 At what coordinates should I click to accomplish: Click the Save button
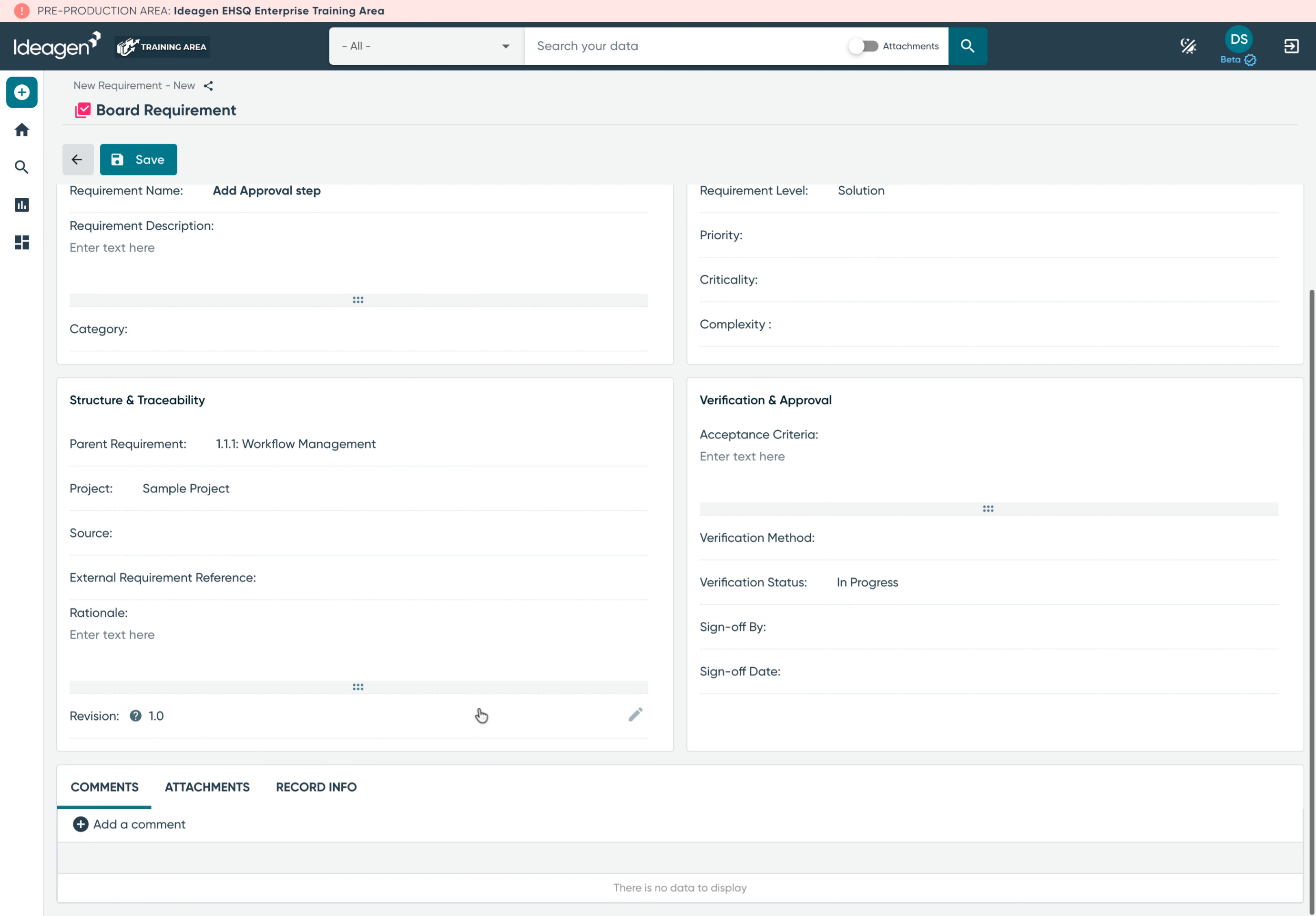pyautogui.click(x=139, y=159)
